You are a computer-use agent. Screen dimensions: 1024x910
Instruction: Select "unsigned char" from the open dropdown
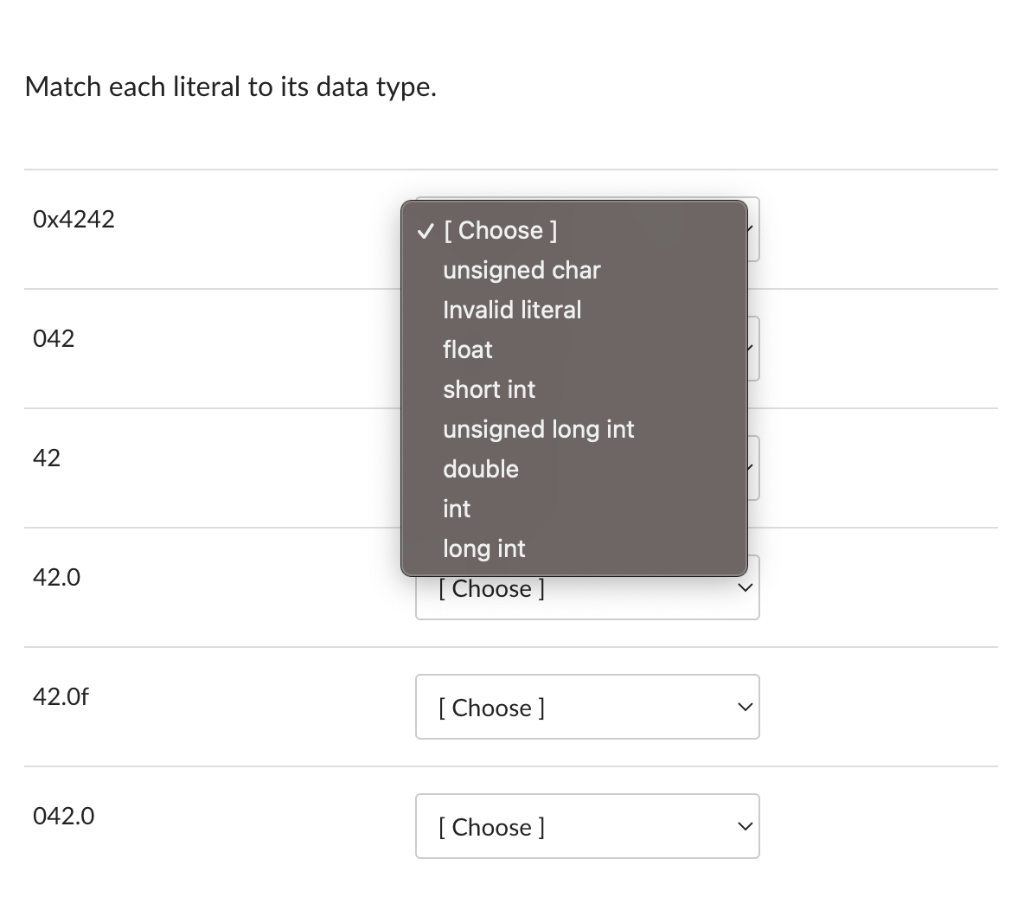click(x=520, y=270)
